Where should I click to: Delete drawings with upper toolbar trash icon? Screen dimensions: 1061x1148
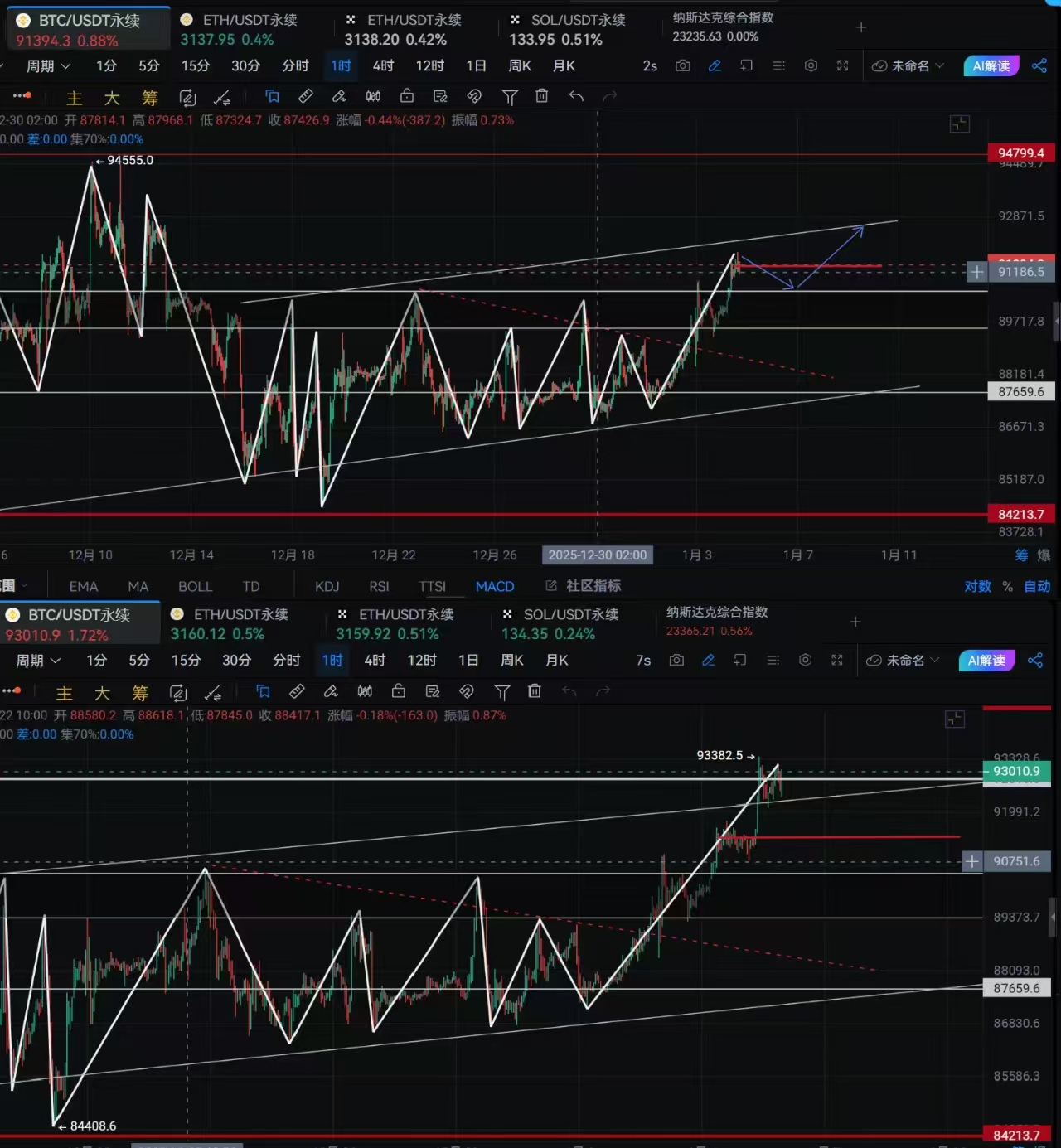pyautogui.click(x=541, y=96)
